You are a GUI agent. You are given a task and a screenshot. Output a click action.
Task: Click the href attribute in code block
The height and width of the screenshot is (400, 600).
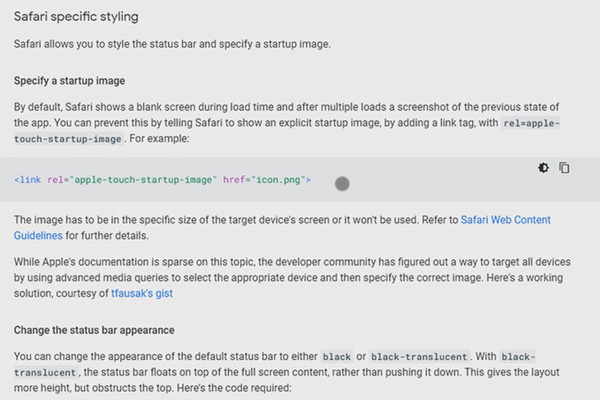234,180
